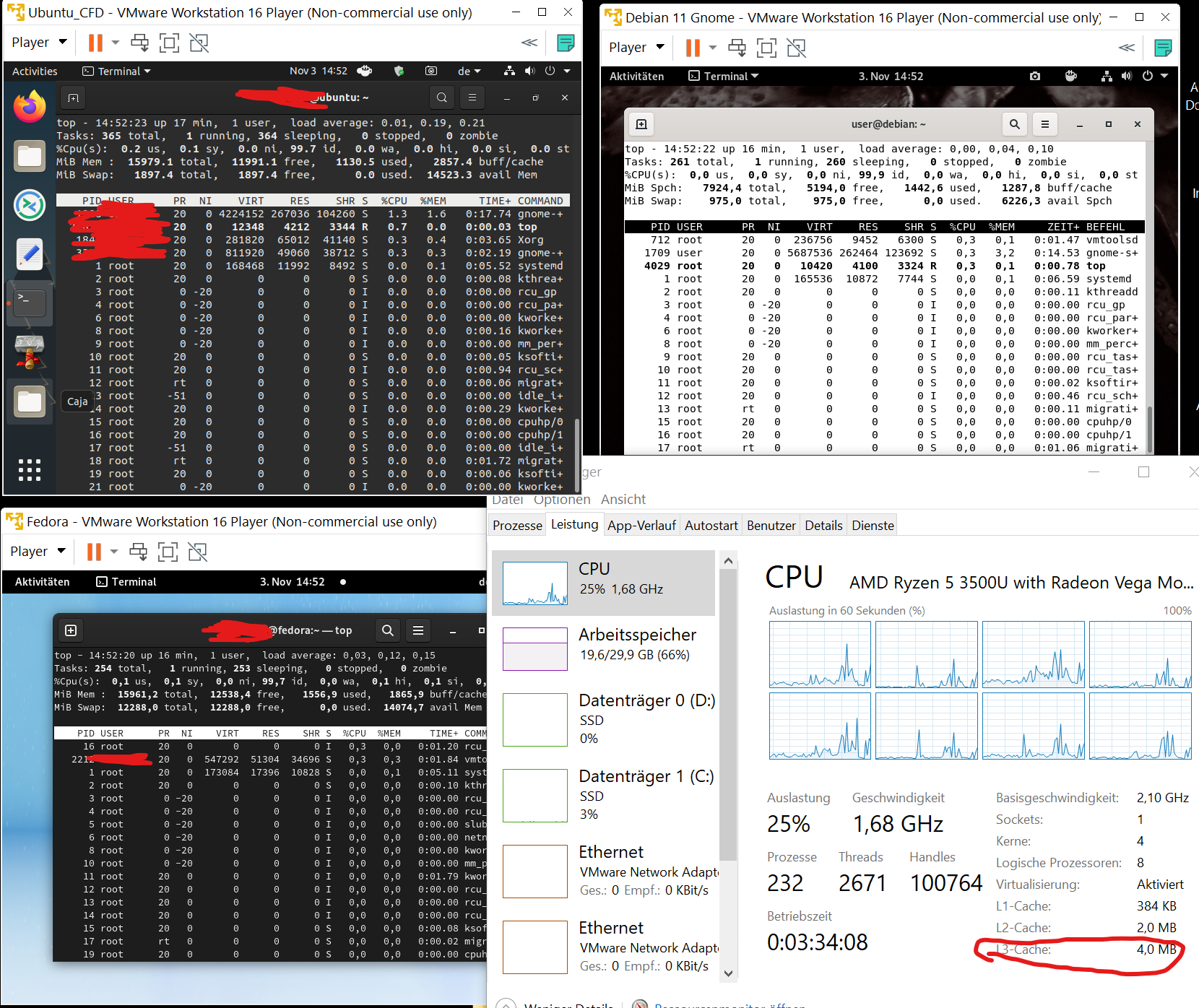The image size is (1199, 1008).
Task: Pause the Debian 11 Gnome virtual machine
Action: tap(693, 48)
